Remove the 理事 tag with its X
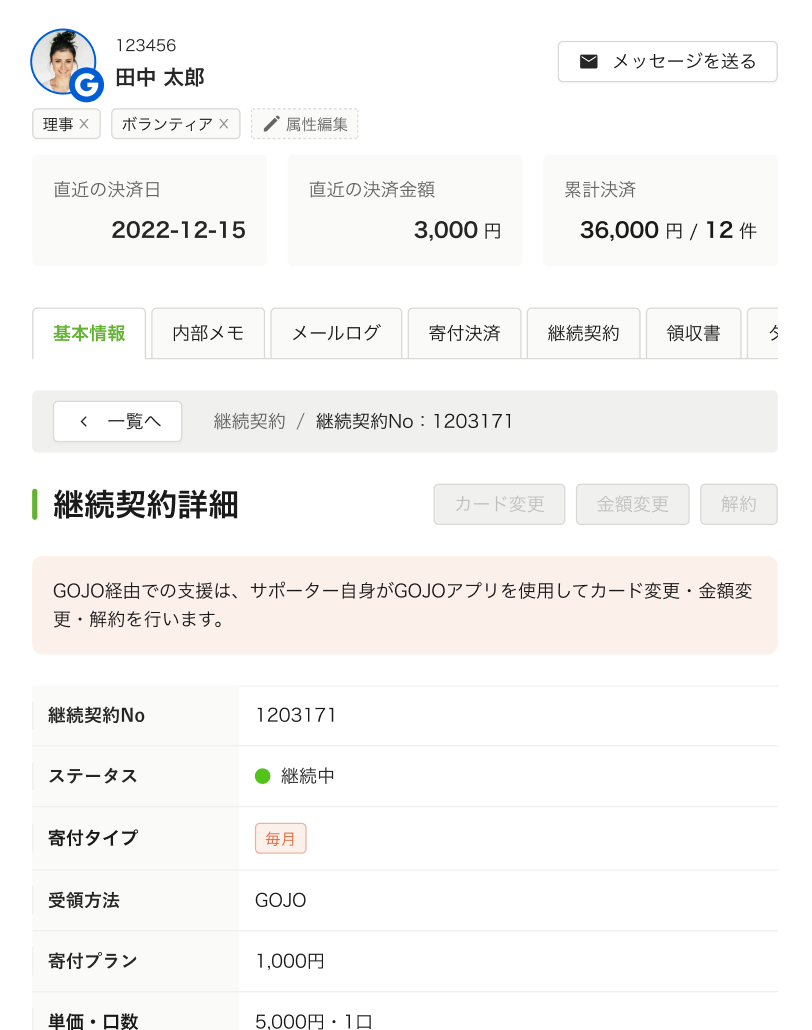Screen dimensions: 812x1030 click(84, 124)
